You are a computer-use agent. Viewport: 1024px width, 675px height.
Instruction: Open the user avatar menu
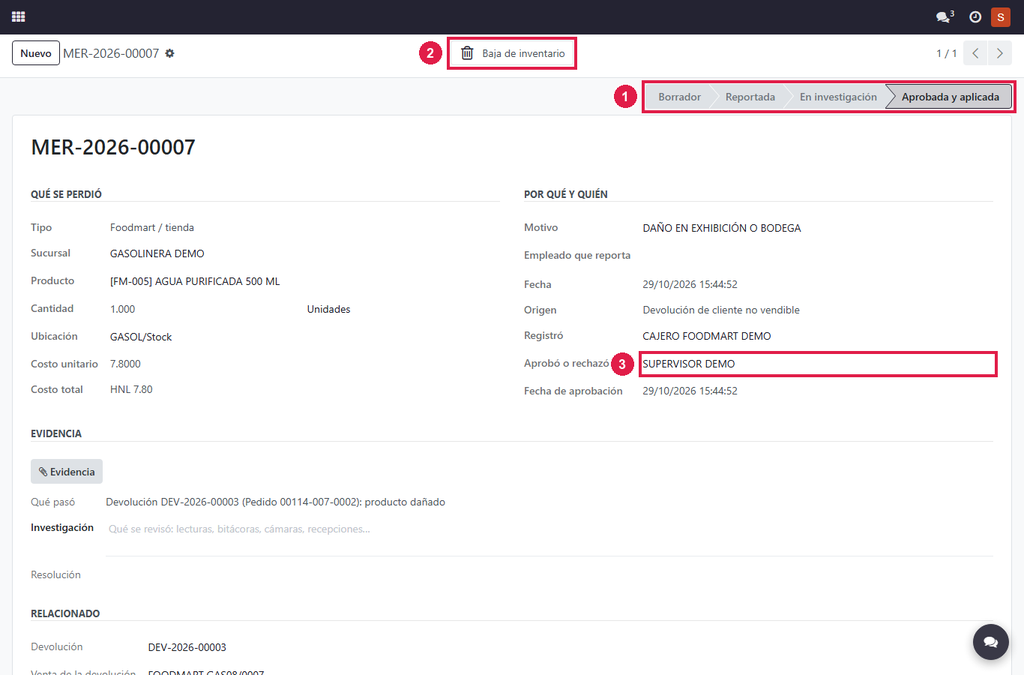pos(1000,17)
